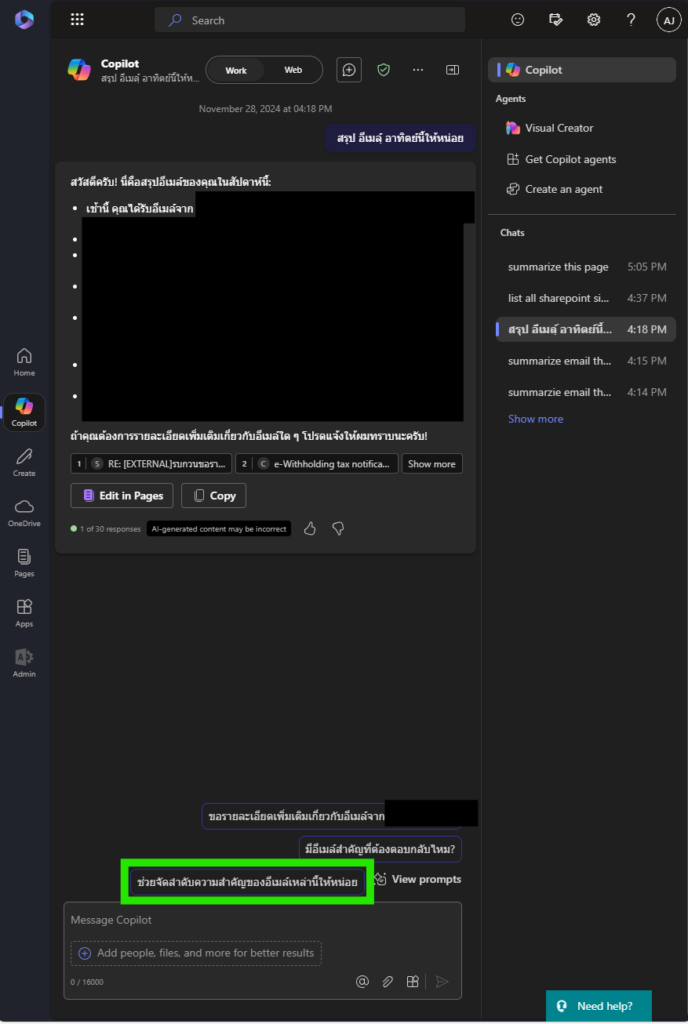Open the selected Thai chat at 4:18 PM
Screen dimensions: 688x1024
(586, 329)
